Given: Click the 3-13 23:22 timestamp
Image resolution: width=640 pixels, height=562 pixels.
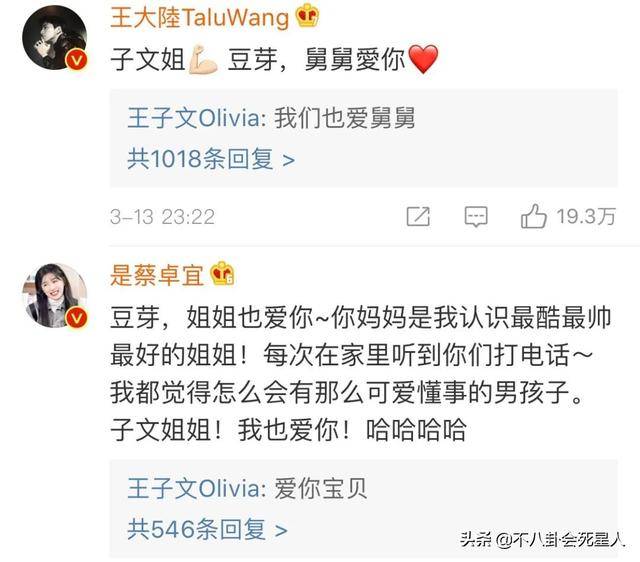Looking at the screenshot, I should coord(162,217).
